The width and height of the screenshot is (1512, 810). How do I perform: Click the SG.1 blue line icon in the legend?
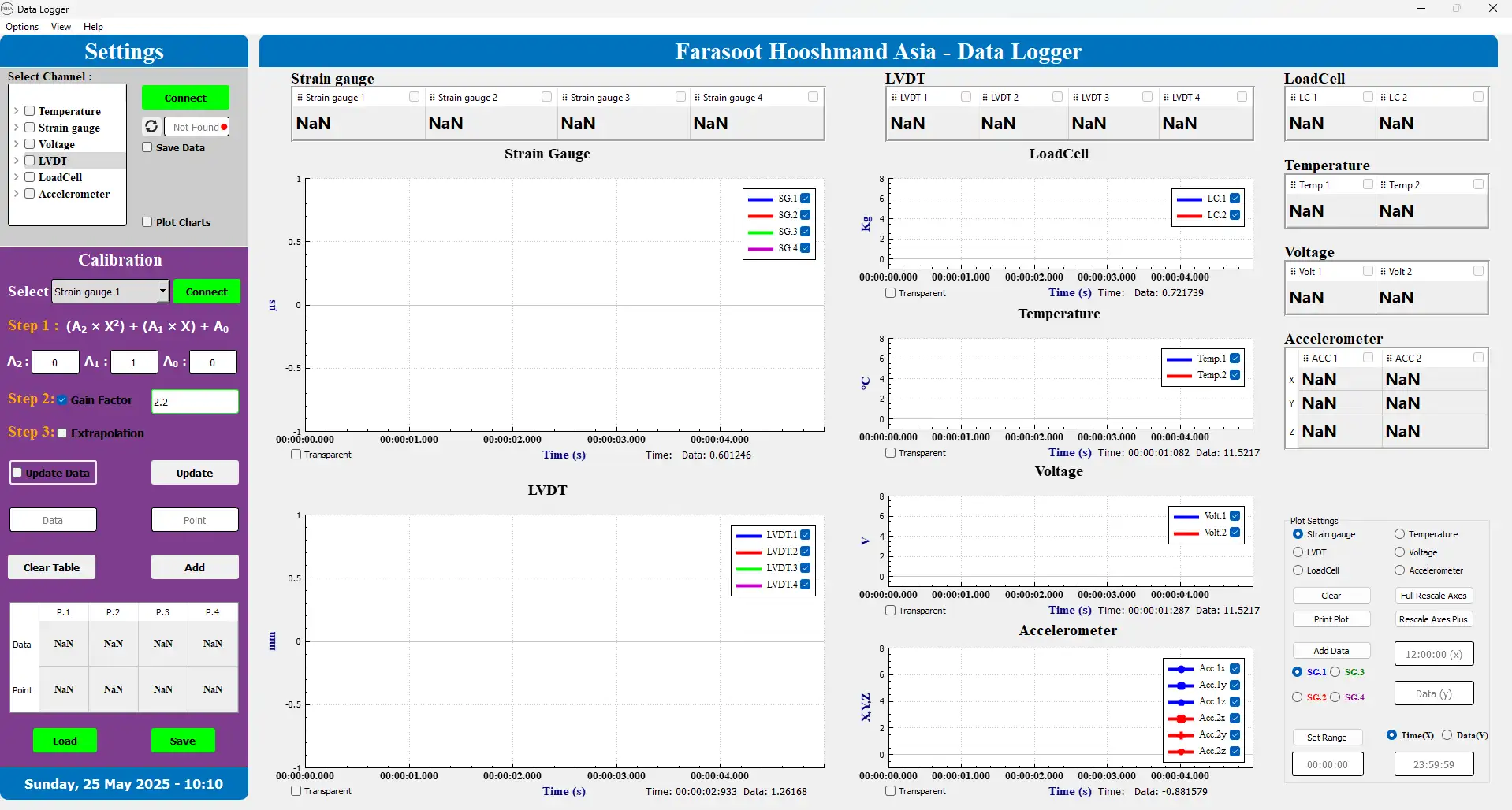click(762, 198)
